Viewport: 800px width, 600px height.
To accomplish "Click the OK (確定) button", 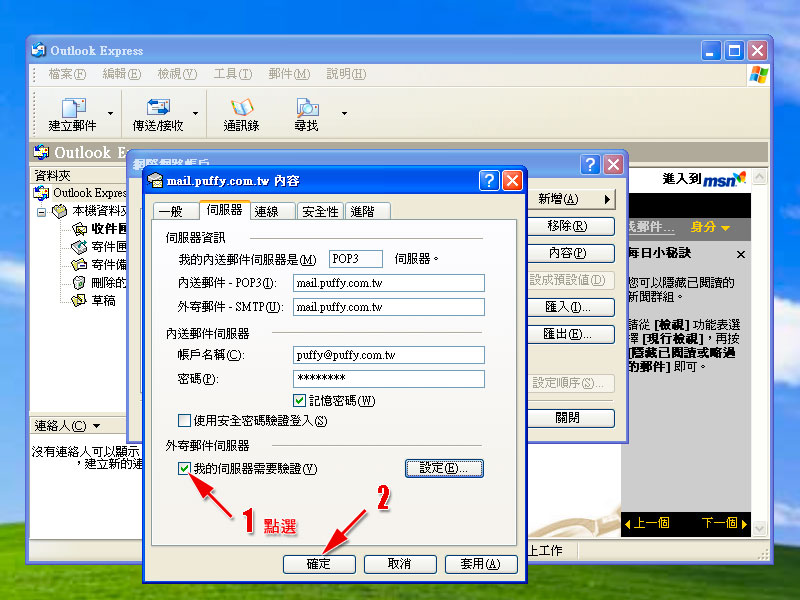I will pyautogui.click(x=319, y=564).
